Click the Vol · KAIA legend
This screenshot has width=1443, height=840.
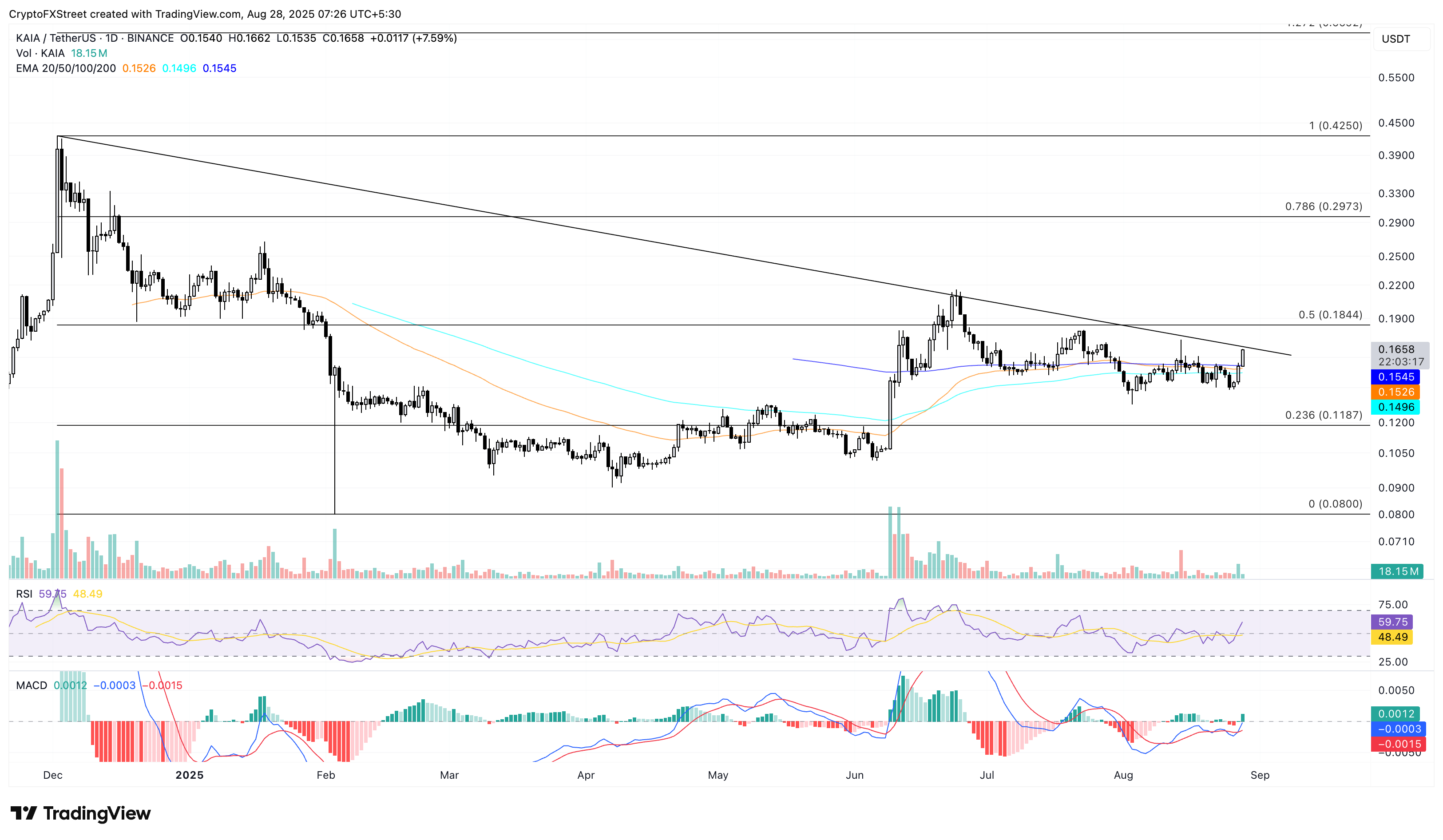40,53
